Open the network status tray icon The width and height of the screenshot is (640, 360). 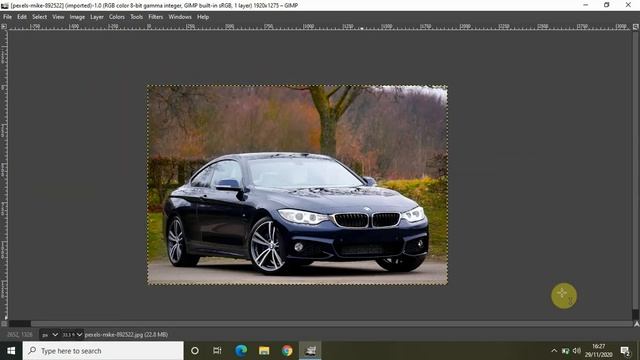pos(565,351)
